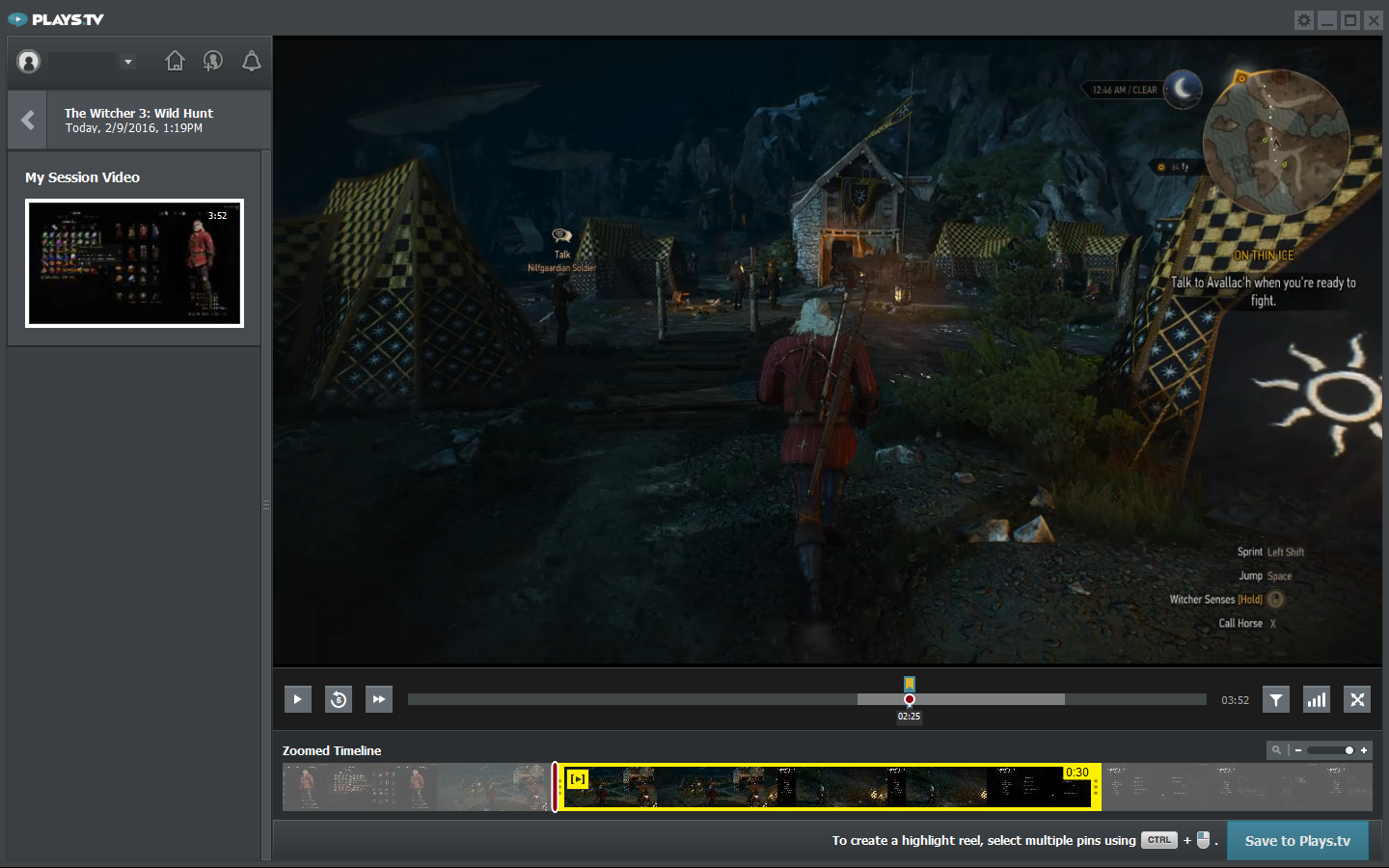The height and width of the screenshot is (868, 1389).
Task: Click the yellow highlighted clip in zoomed timeline
Action: (830, 787)
